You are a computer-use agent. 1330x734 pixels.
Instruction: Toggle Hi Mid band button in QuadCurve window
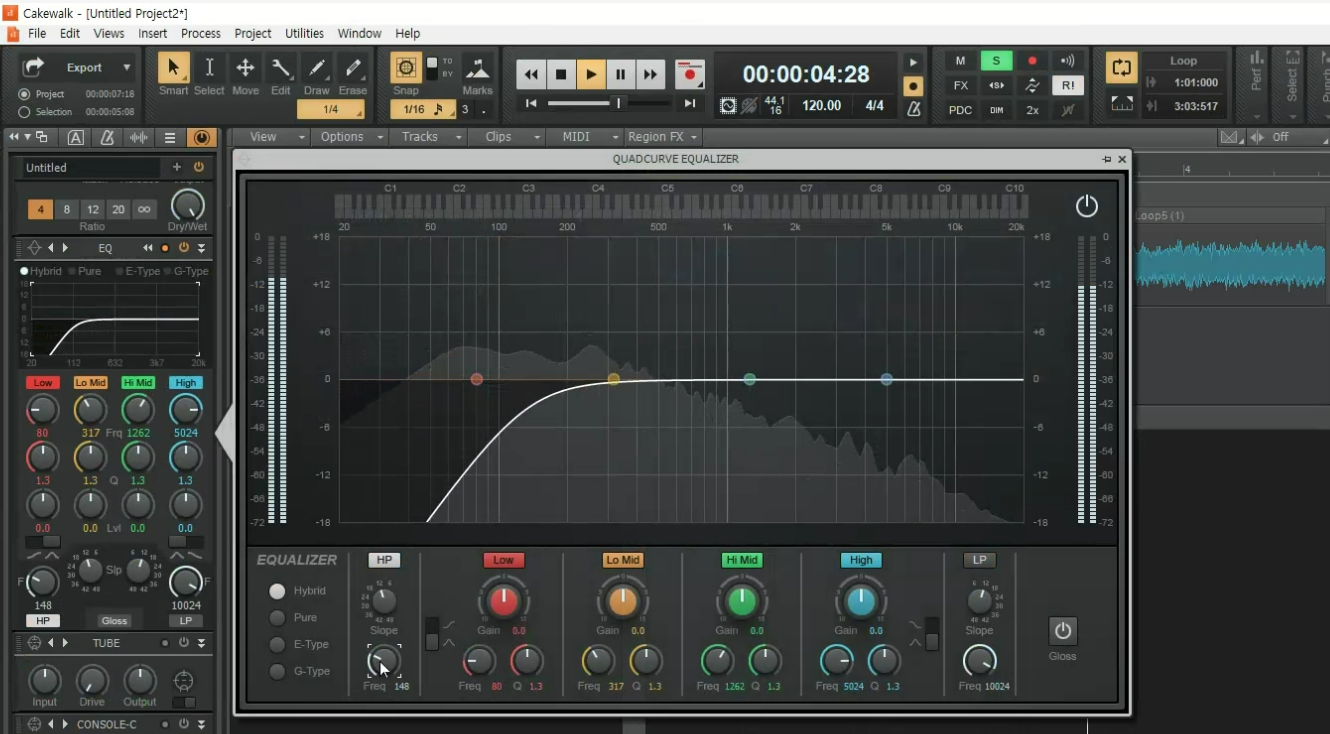(742, 560)
